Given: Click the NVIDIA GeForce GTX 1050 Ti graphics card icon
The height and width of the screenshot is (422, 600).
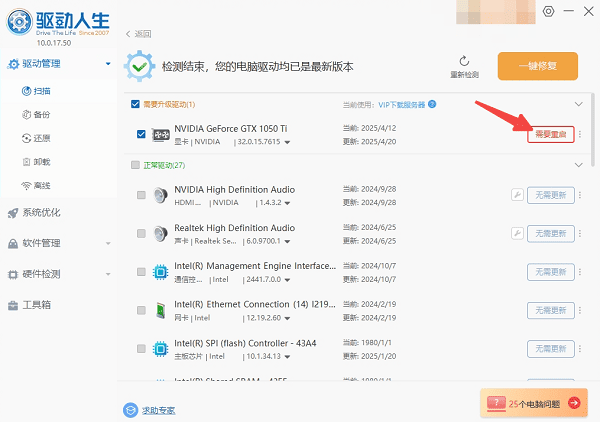Looking at the screenshot, I should click(161, 135).
